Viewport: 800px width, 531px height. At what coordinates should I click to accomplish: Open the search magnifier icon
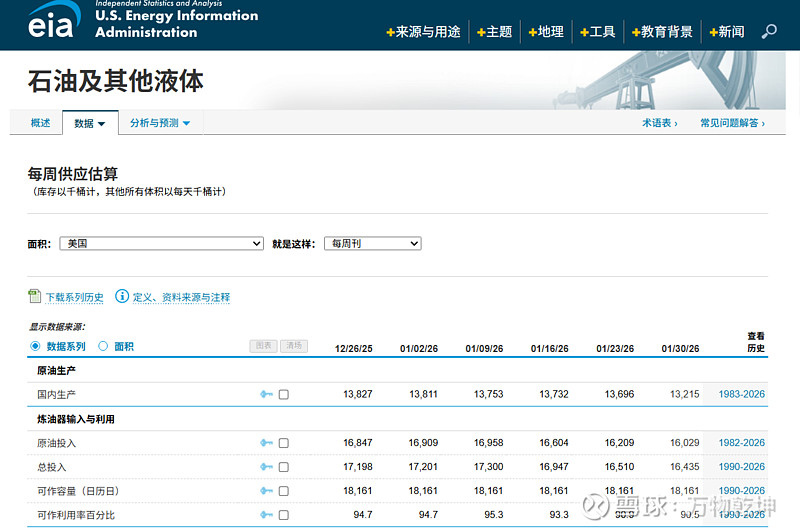(769, 32)
